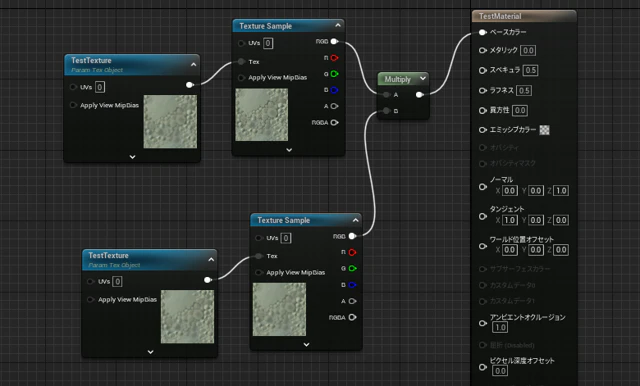Click the ノーマル input pin
The image size is (640, 386).
[482, 187]
